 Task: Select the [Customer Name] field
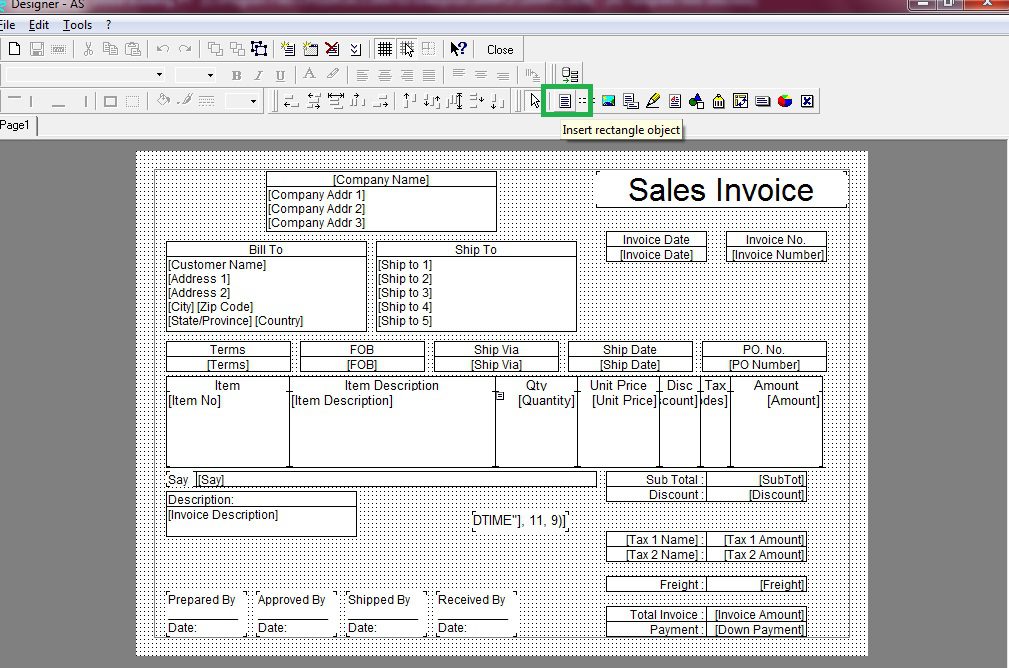(x=217, y=264)
